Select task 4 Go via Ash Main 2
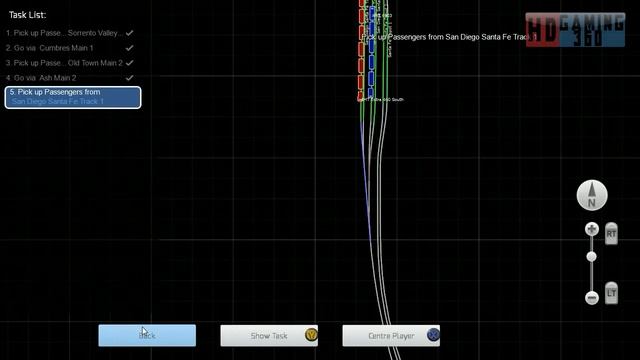This screenshot has width=640, height=360. (x=70, y=78)
